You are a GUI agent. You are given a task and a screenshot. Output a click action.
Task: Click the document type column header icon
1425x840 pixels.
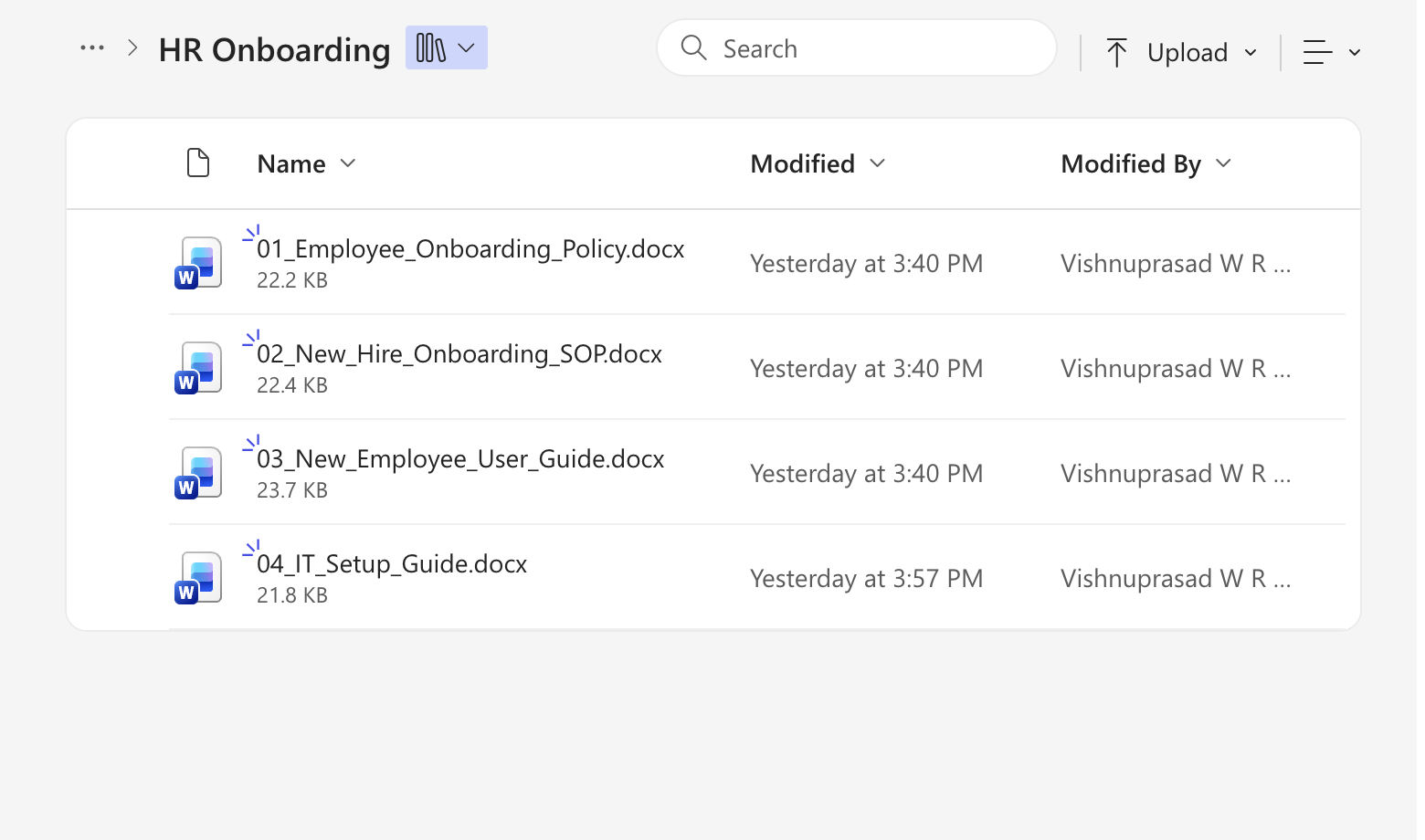point(199,163)
